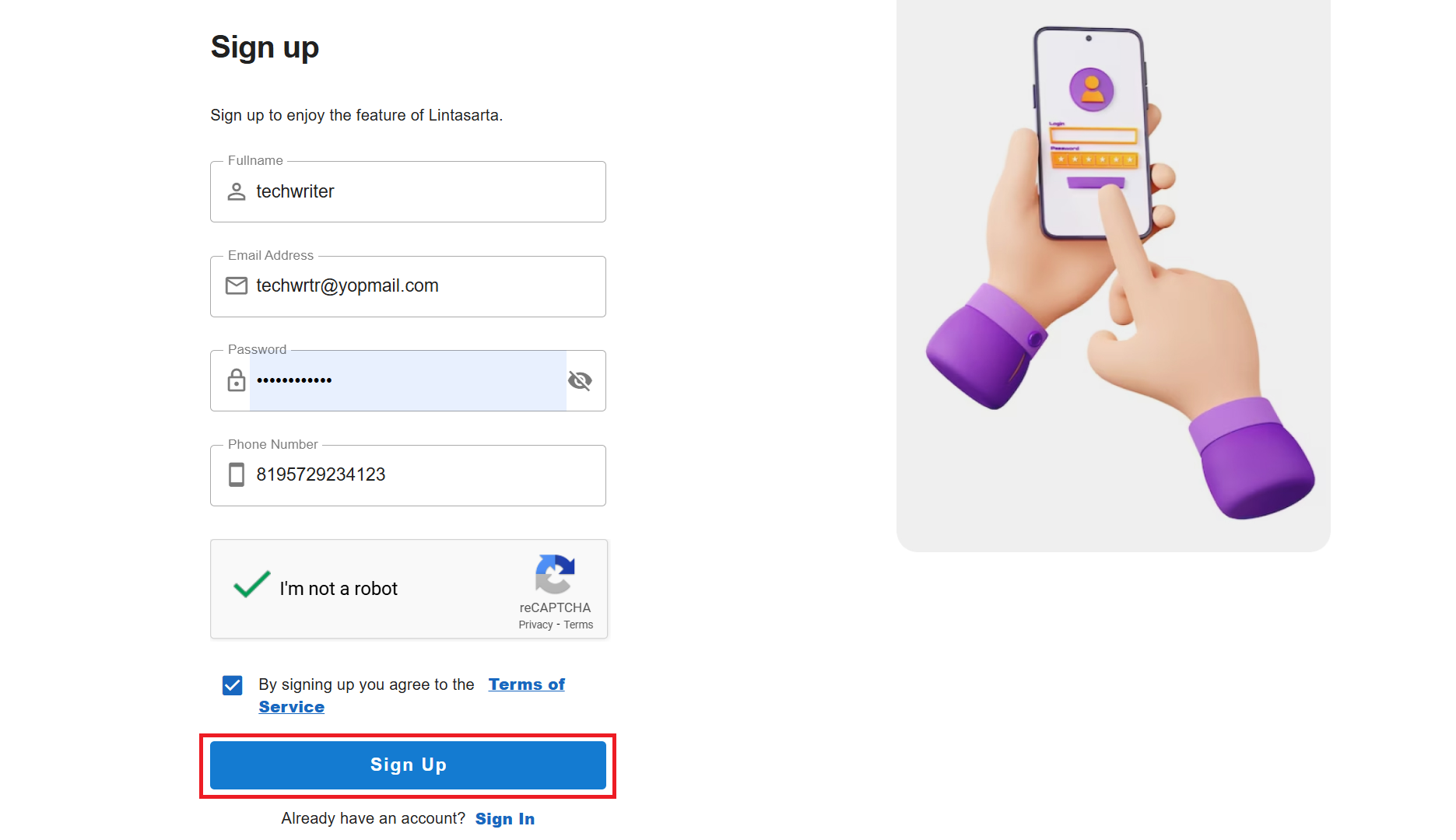Click the I'm not a robot label
This screenshot has height=840, width=1456.
point(339,589)
